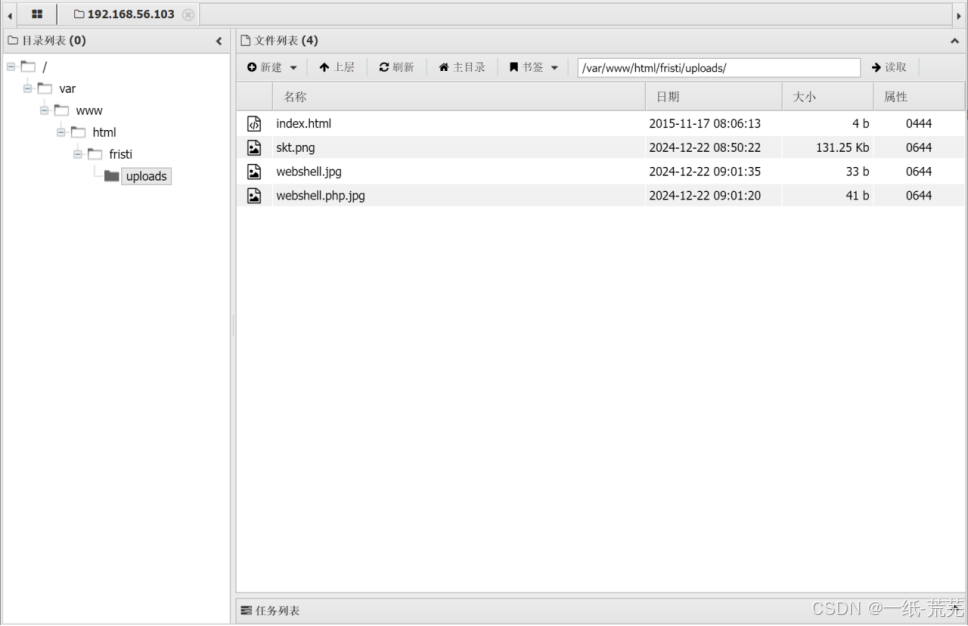Refresh file list with 刷新
The width and height of the screenshot is (968, 626).
click(396, 67)
